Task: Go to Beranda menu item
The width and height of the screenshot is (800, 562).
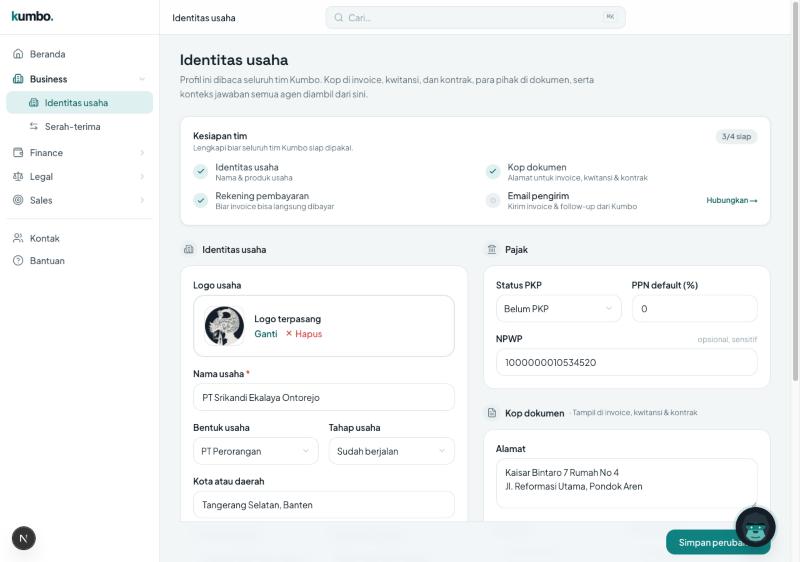Action: coord(80,54)
